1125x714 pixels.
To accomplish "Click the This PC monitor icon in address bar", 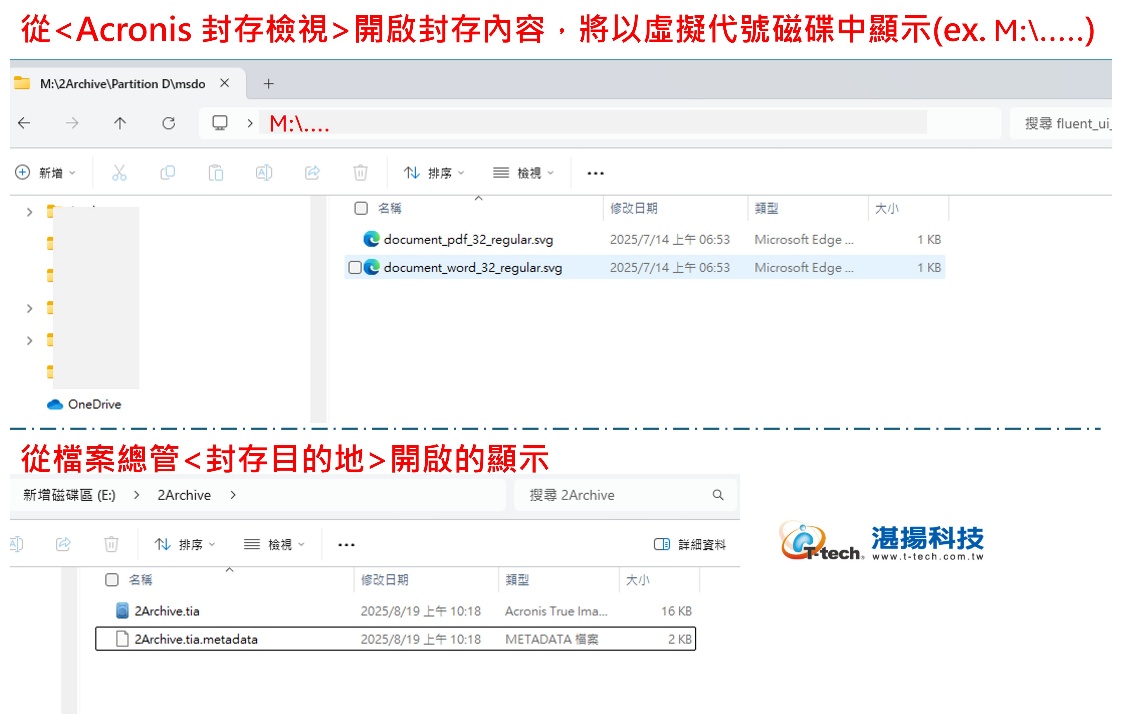I will click(220, 123).
